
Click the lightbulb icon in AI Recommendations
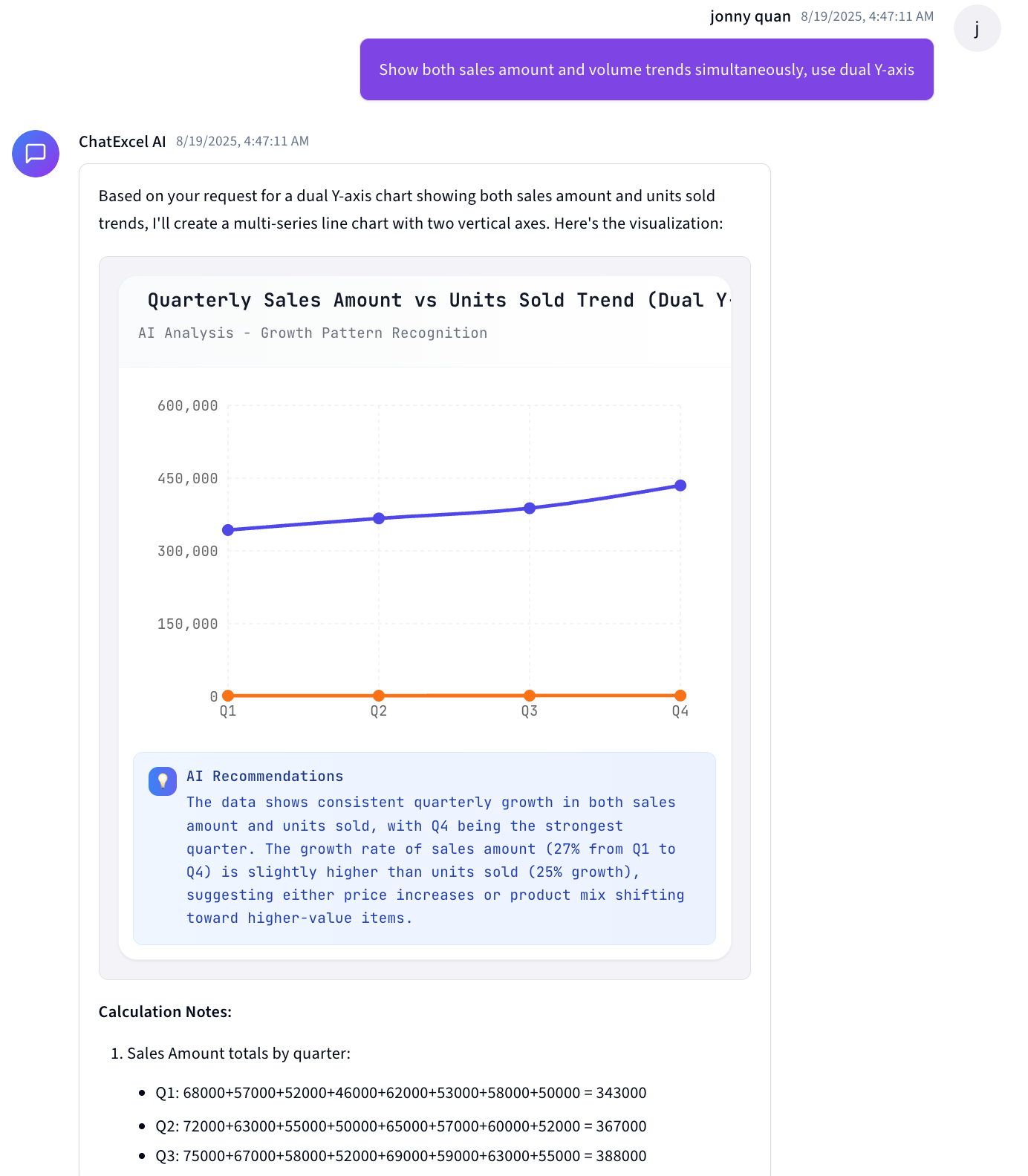[162, 782]
